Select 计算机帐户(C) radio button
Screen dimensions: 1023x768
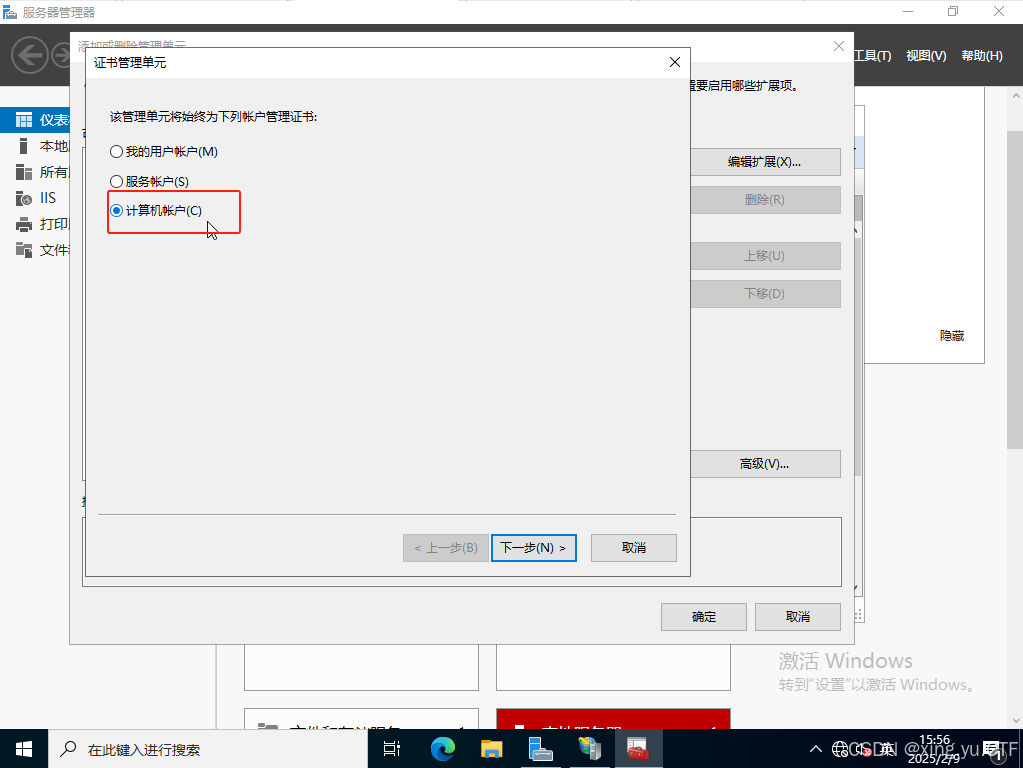coord(116,211)
